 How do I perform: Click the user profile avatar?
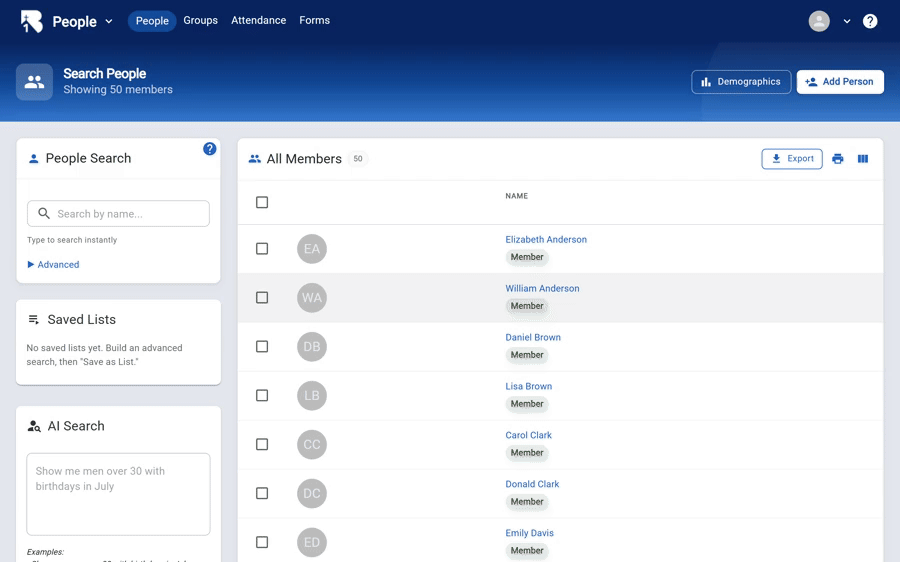[819, 21]
